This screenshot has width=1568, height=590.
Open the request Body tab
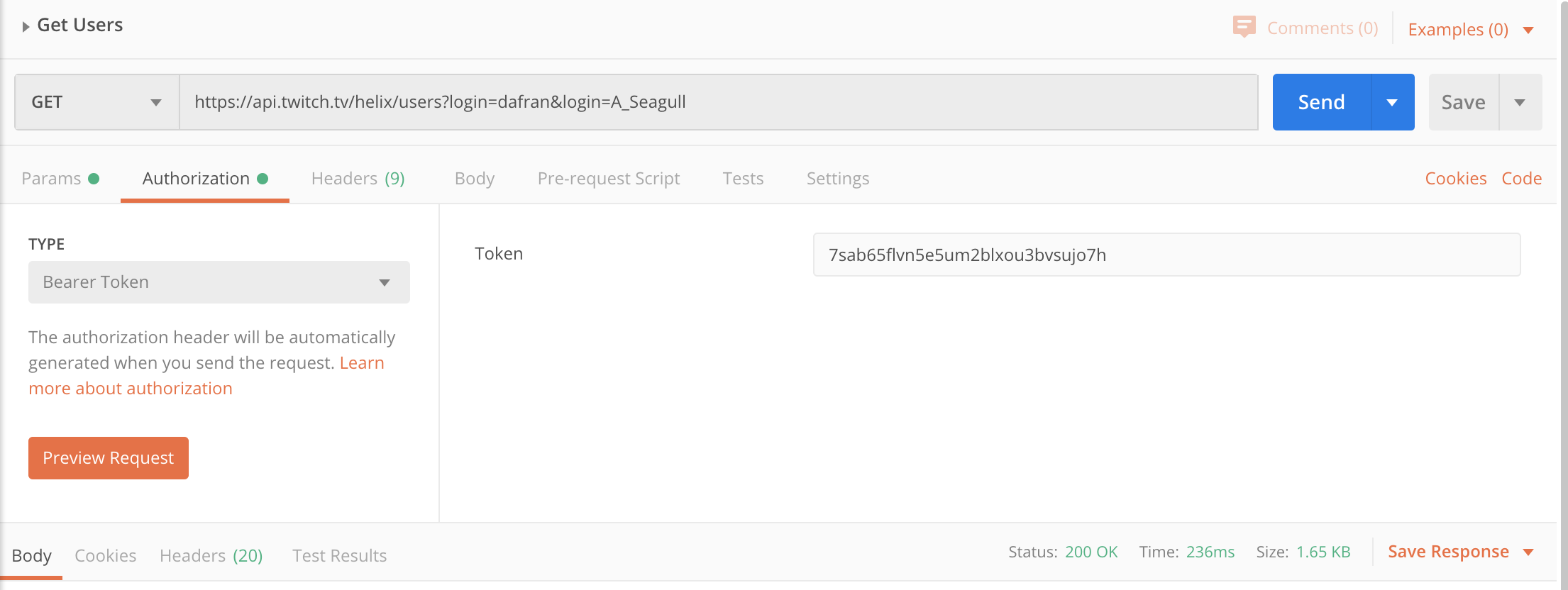tap(475, 179)
